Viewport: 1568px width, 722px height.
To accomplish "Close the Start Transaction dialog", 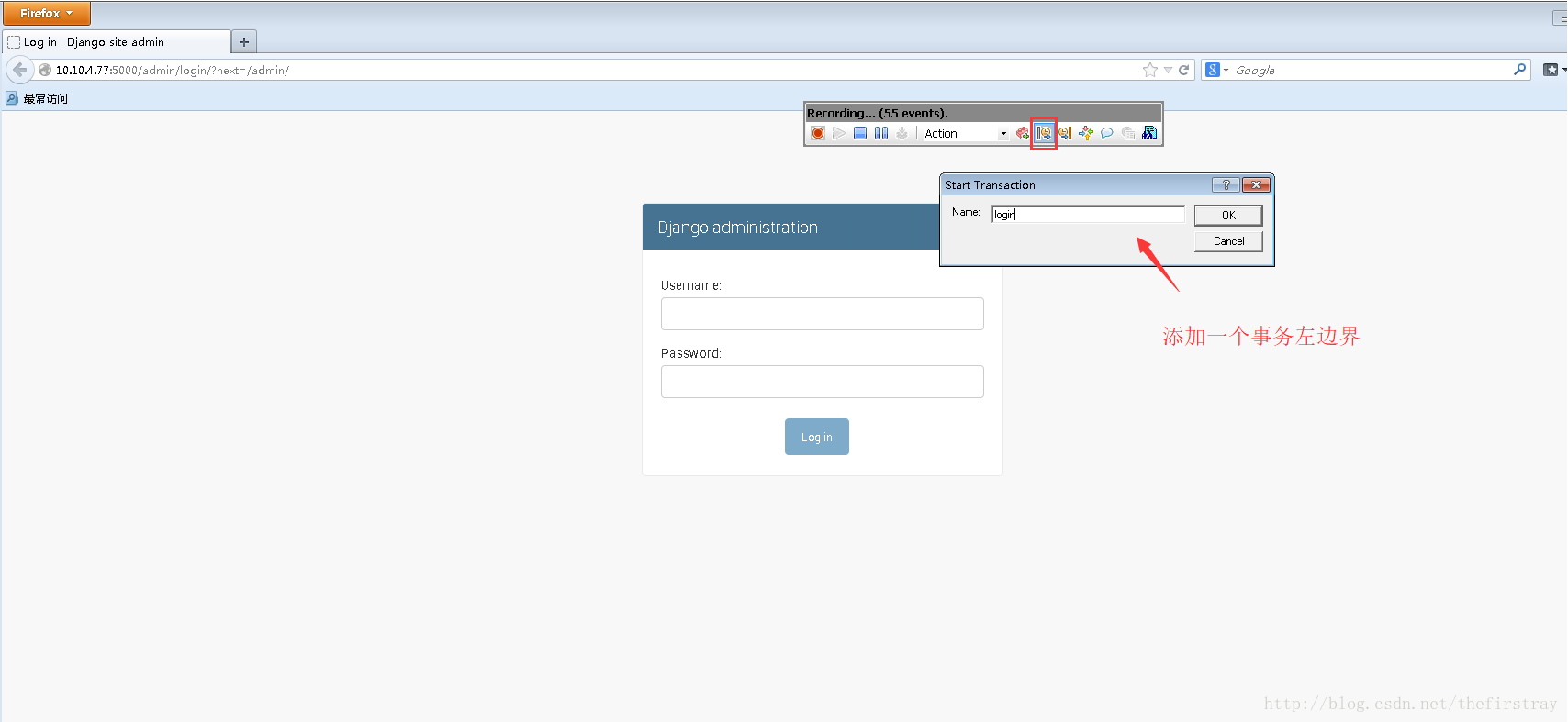I will coord(1256,184).
